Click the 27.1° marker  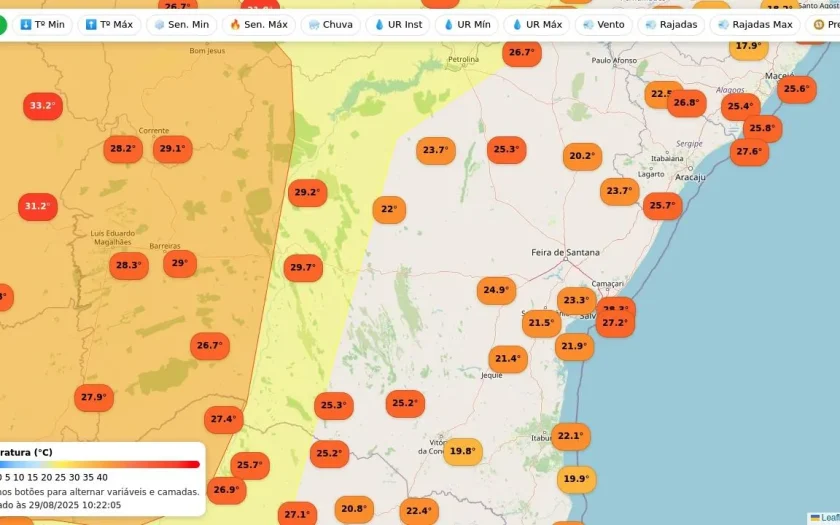(x=297, y=514)
